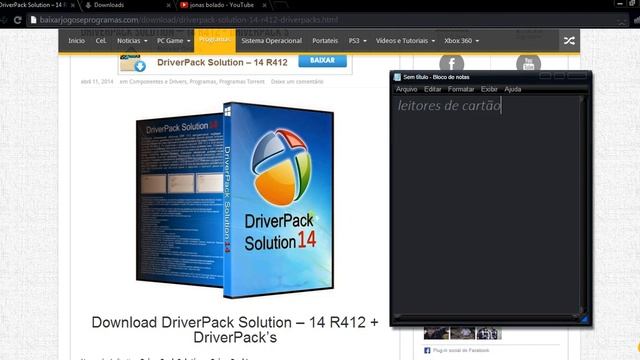
Task: Click the post date abril 11, 2014
Action: click(97, 82)
